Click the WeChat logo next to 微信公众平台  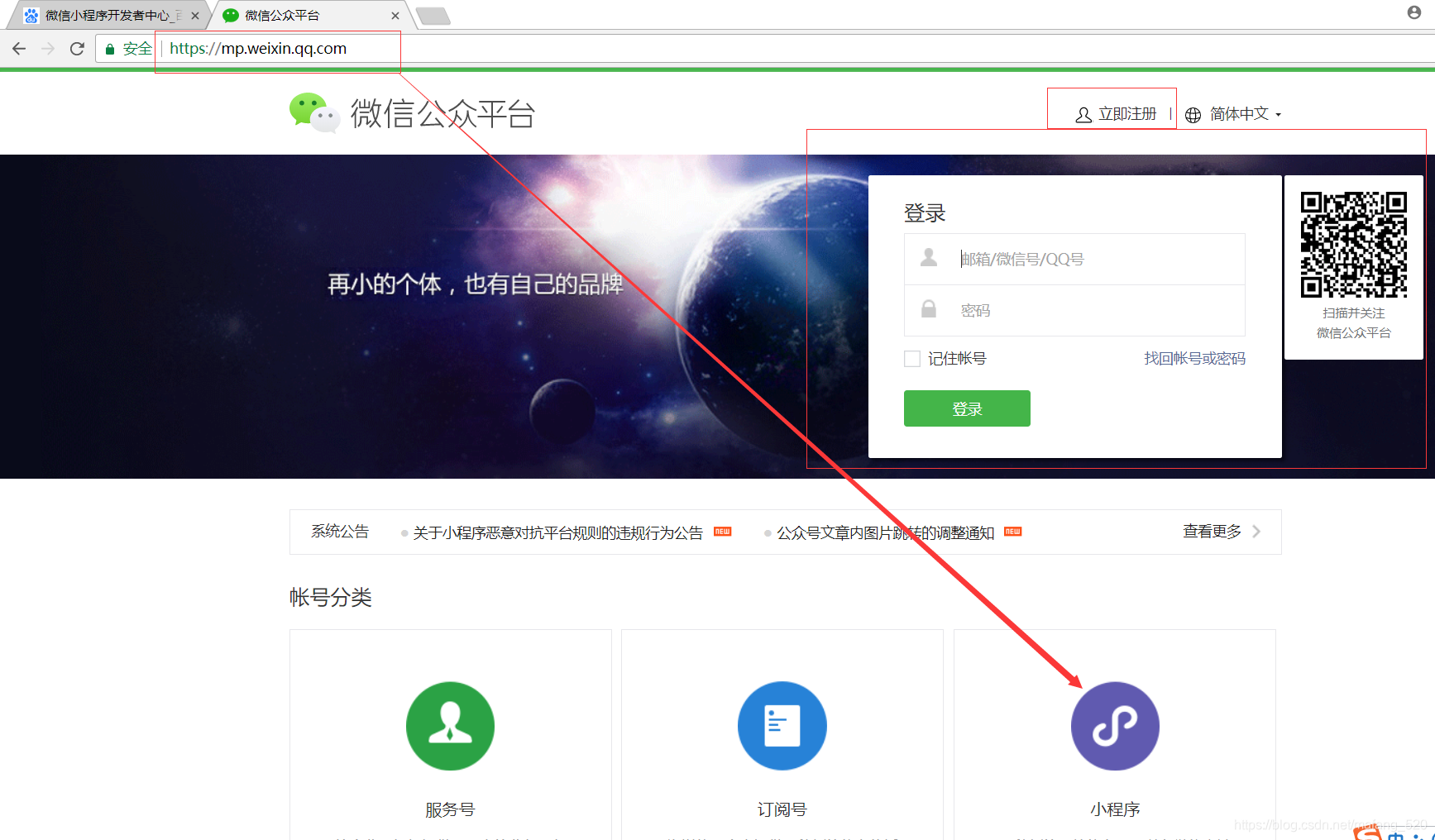[x=314, y=112]
